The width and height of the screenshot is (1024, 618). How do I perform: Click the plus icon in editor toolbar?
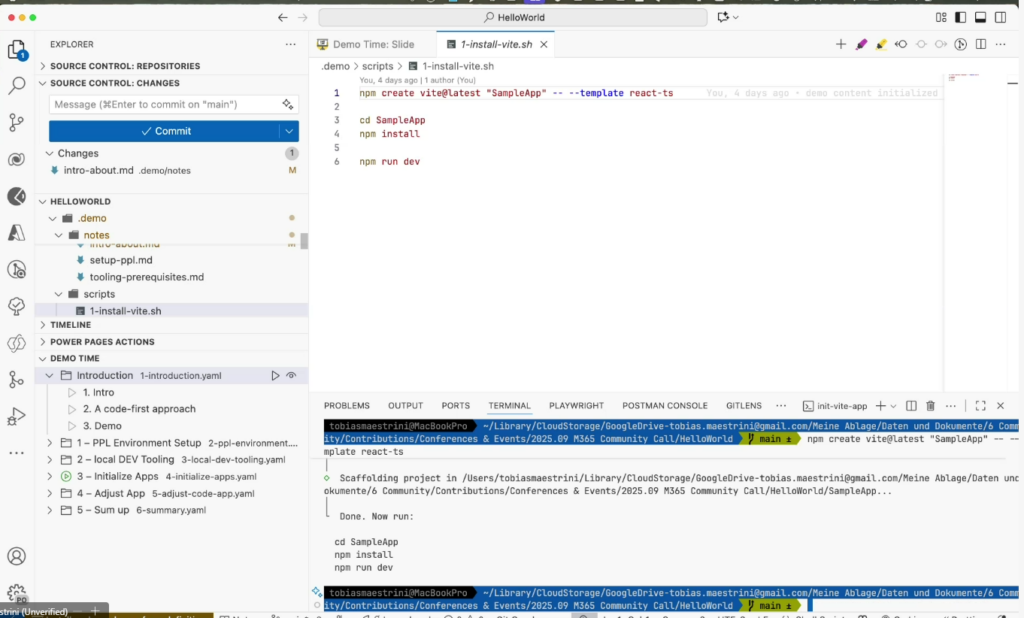(x=840, y=44)
